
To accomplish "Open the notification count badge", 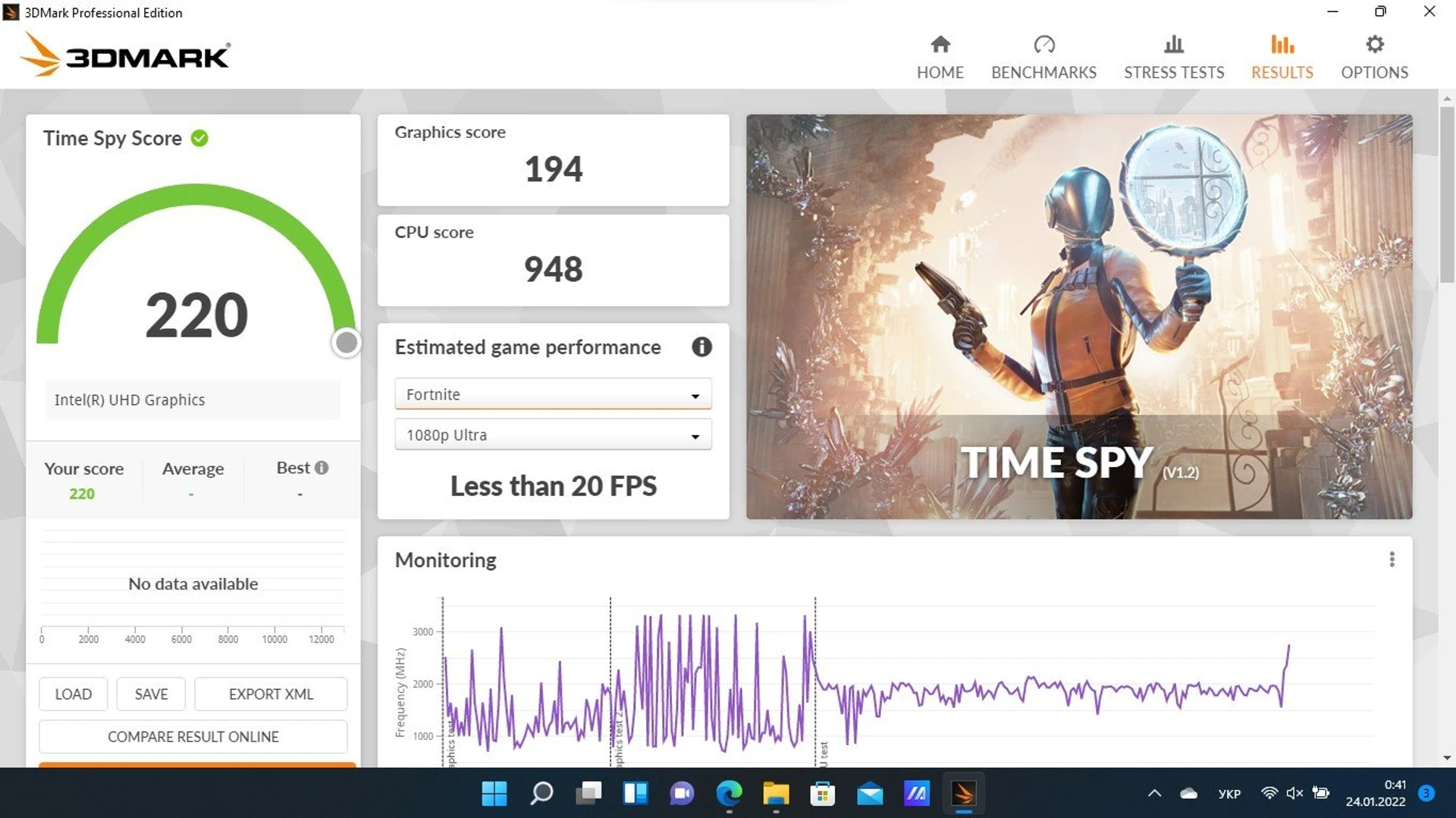I will 1426,793.
